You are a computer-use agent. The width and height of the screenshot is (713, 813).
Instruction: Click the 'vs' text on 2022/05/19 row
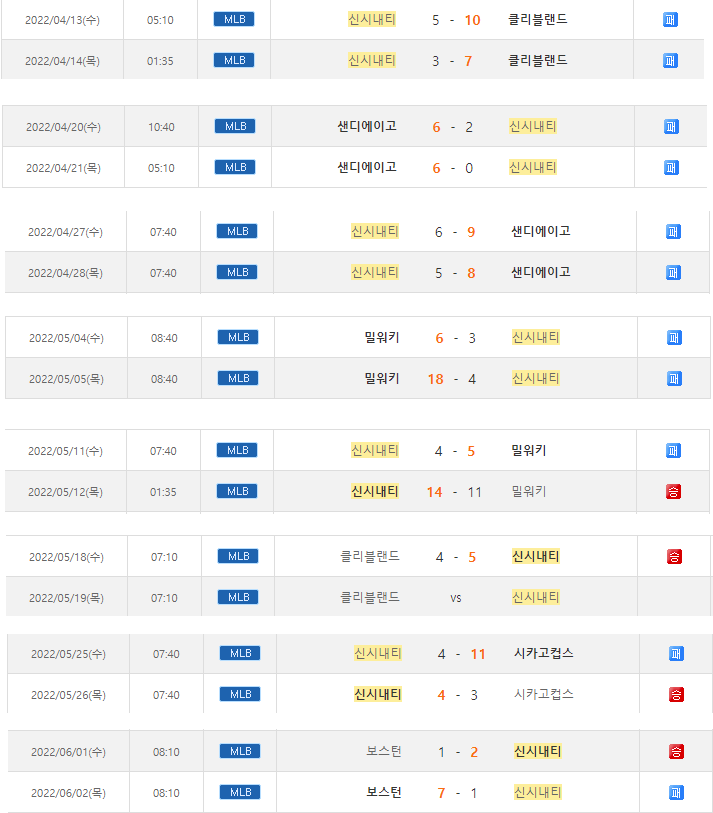pos(455,598)
